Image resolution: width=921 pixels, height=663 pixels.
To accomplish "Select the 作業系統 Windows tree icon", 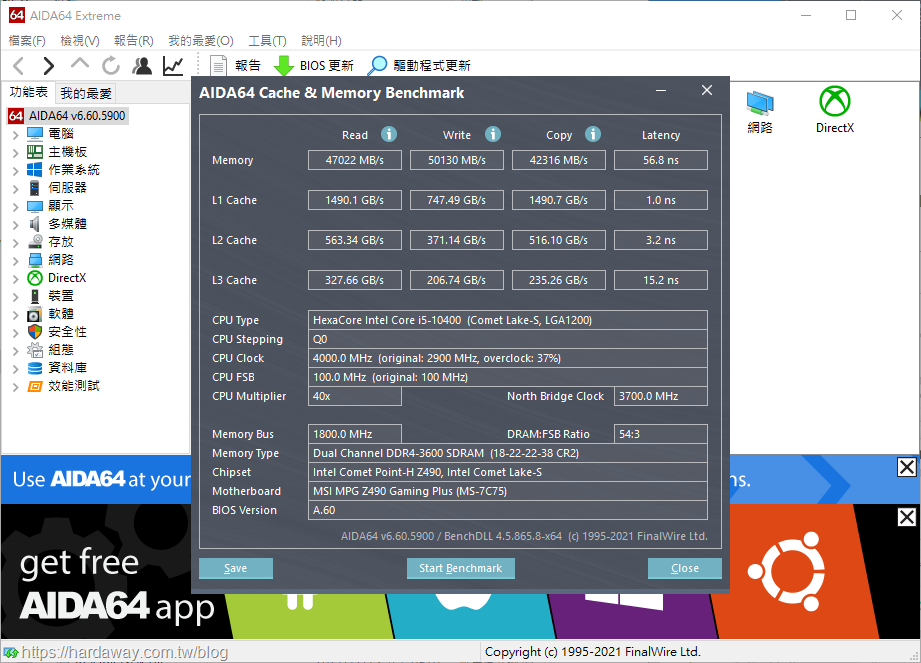I will click(35, 170).
